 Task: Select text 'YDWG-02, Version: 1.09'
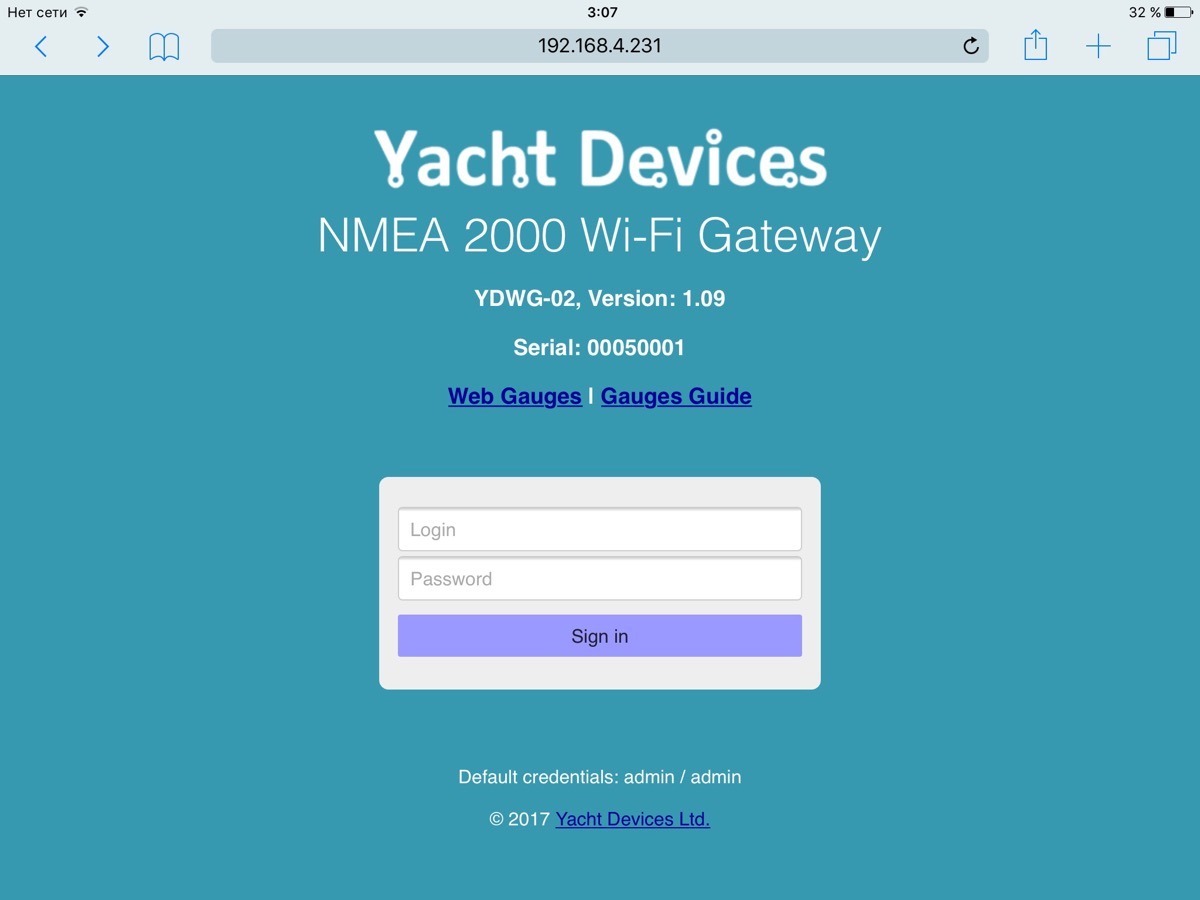pos(600,298)
